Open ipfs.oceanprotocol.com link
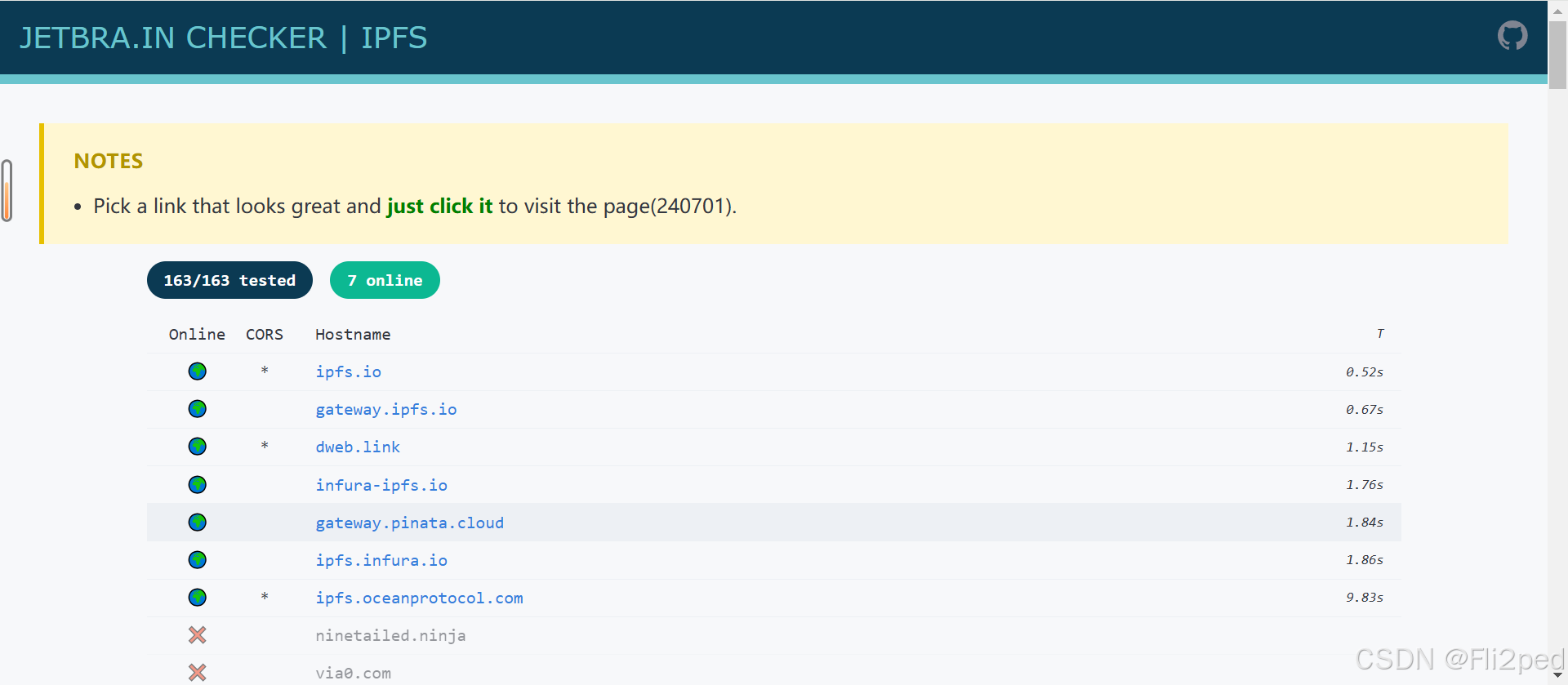 tap(420, 598)
